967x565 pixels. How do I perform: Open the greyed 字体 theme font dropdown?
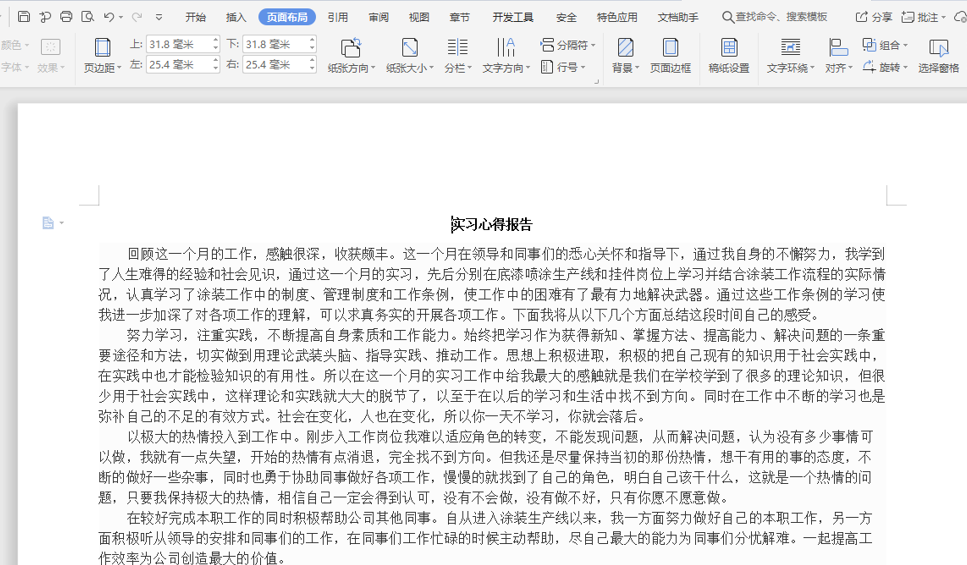click(15, 67)
